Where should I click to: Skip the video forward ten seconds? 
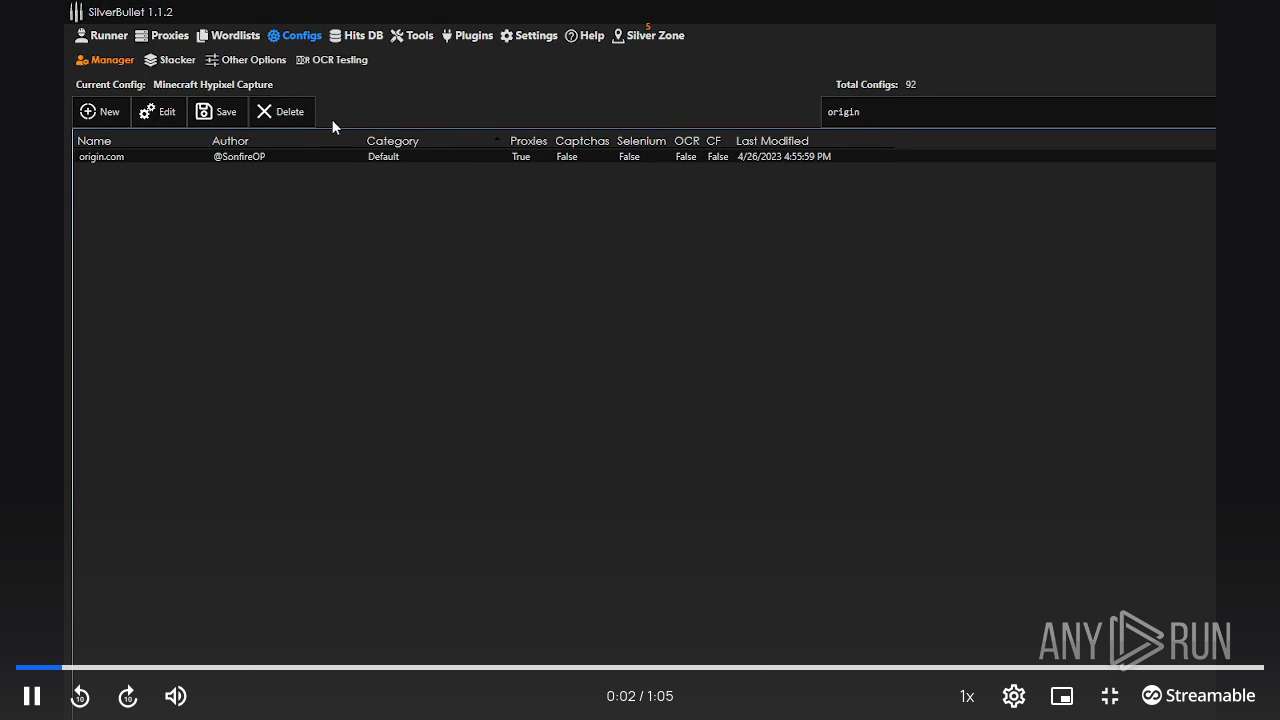click(128, 696)
